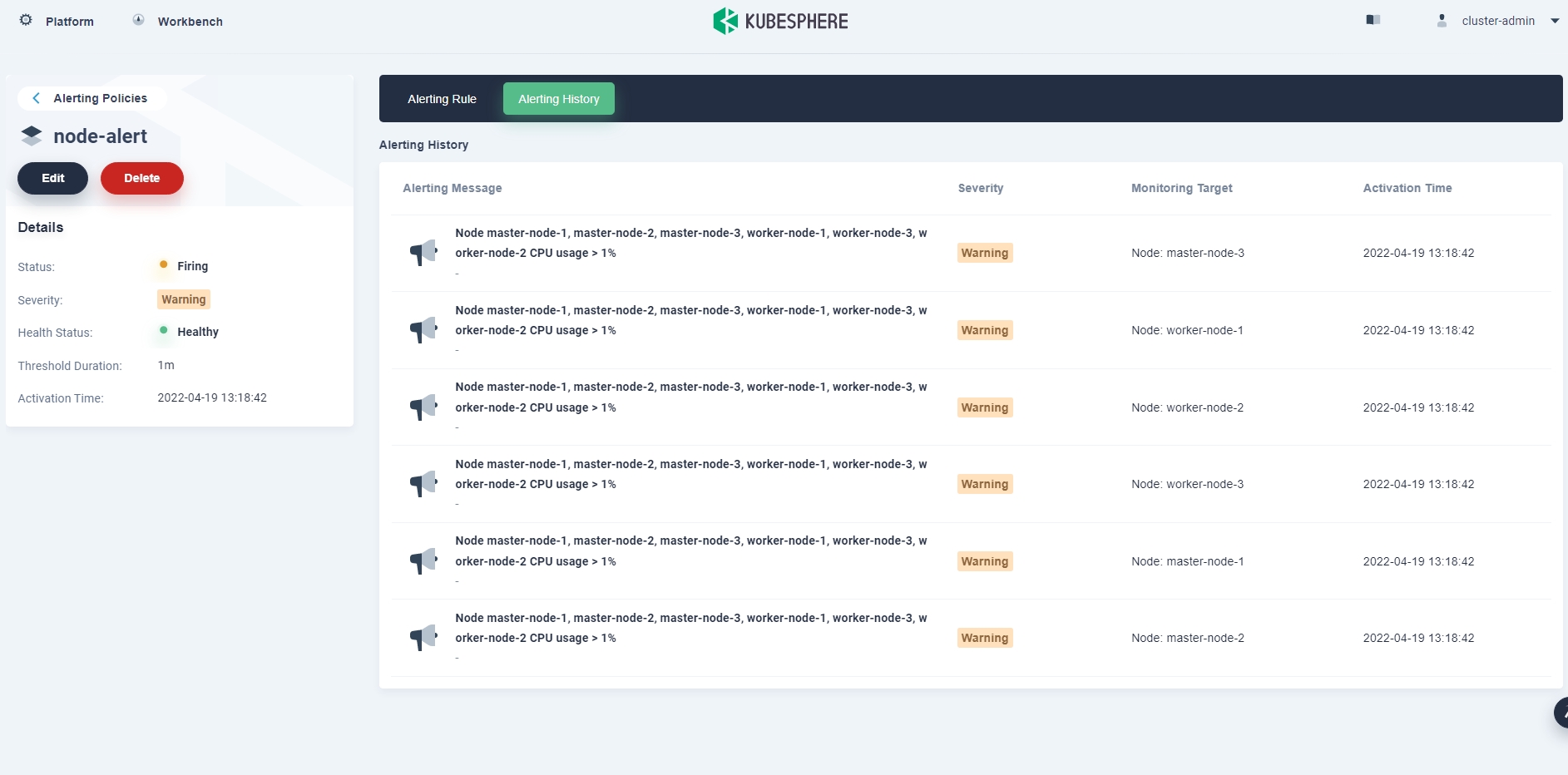Expand the cluster-admin dropdown arrow
Image resolution: width=1568 pixels, height=775 pixels.
click(1555, 21)
